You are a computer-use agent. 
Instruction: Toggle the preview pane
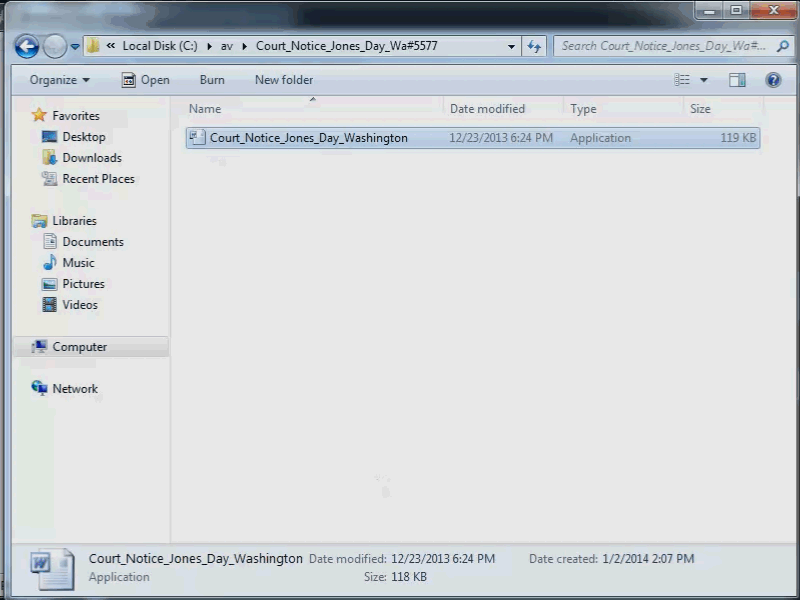pyautogui.click(x=737, y=80)
